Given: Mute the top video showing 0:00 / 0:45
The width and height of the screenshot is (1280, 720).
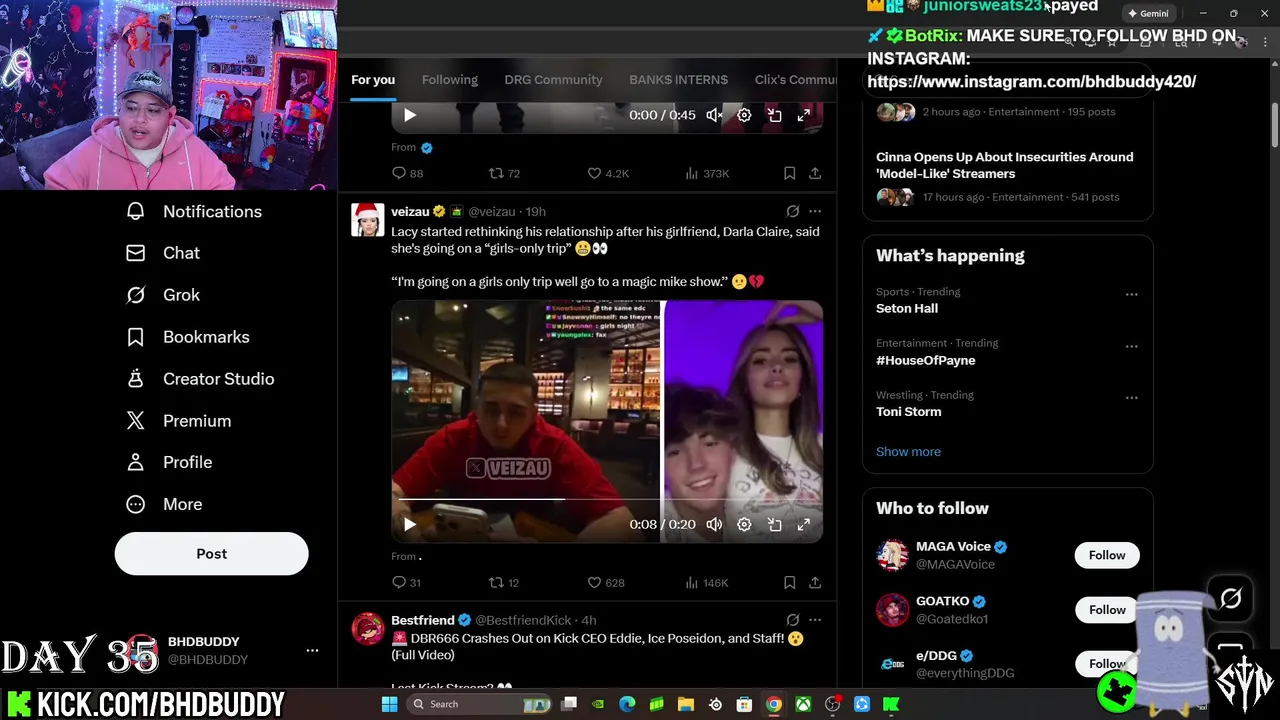Looking at the screenshot, I should click(x=714, y=115).
